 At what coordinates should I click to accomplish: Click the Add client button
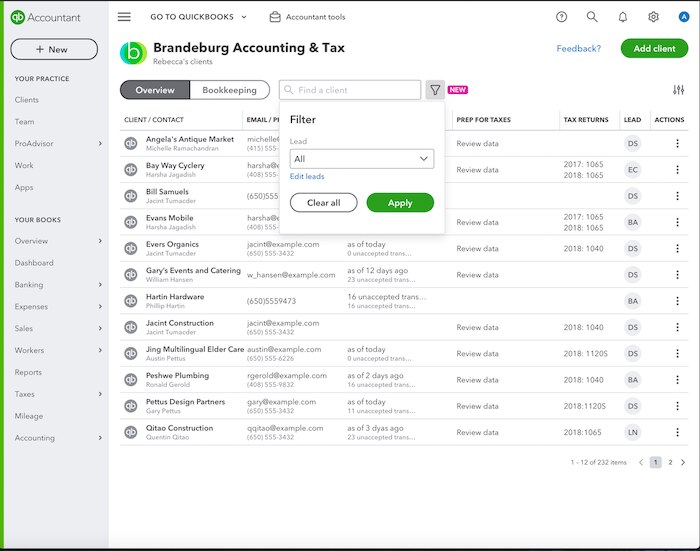point(654,49)
